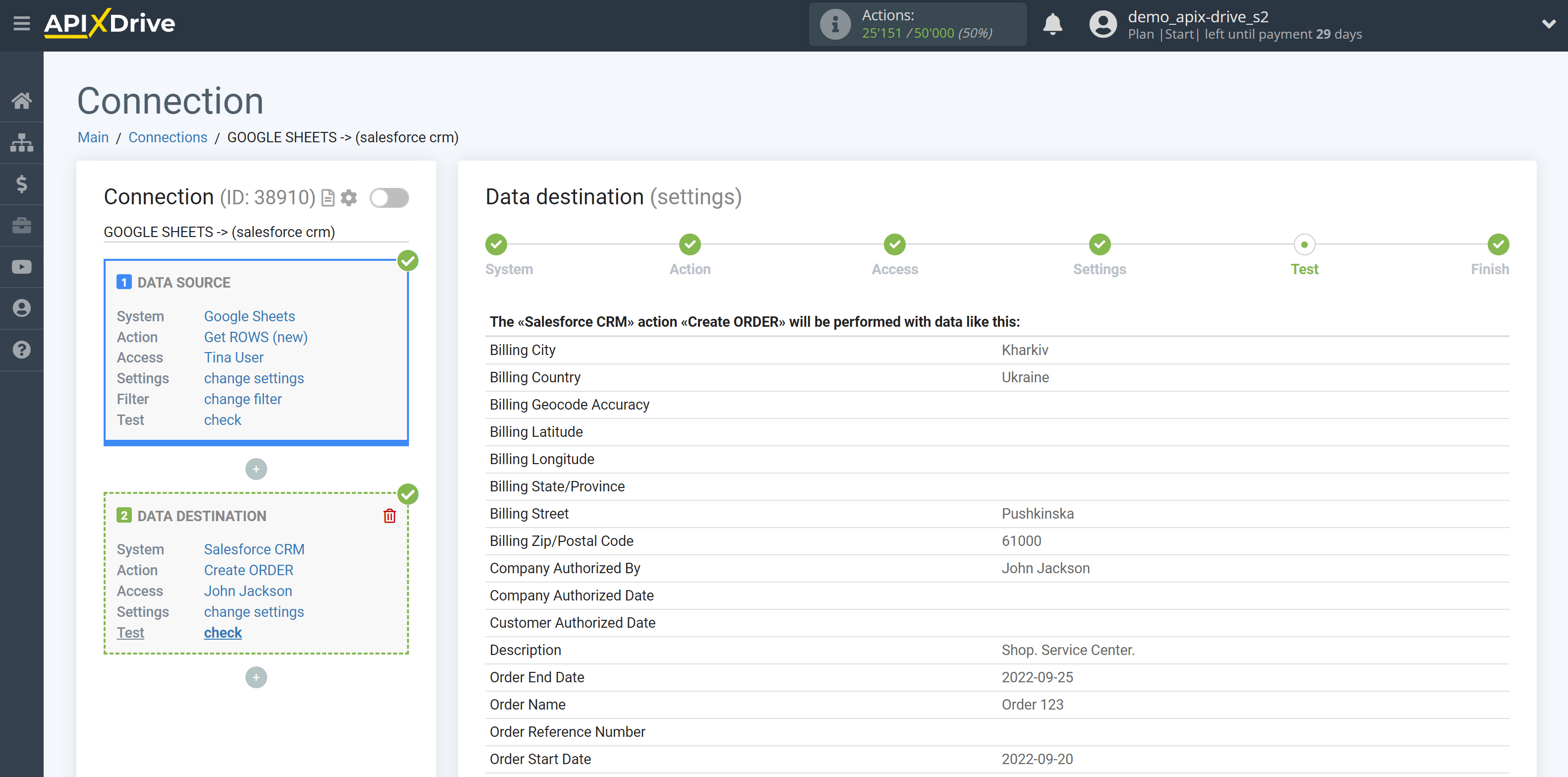Open the Main breadcrumb link
Viewport: 1568px width, 777px height.
93,138
